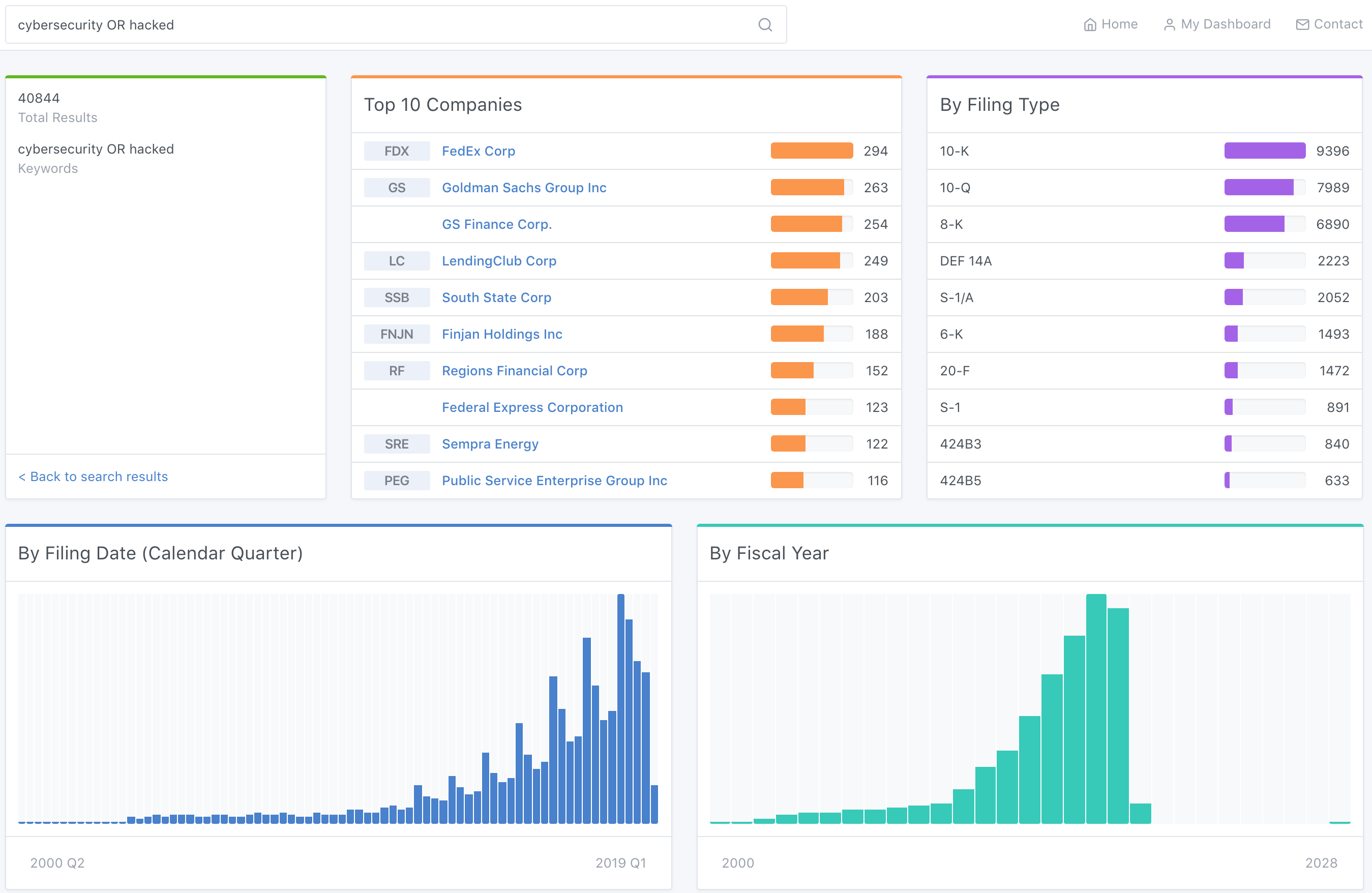Select LendingClub Corp in top companies
The image size is (1372, 893).
tap(499, 260)
